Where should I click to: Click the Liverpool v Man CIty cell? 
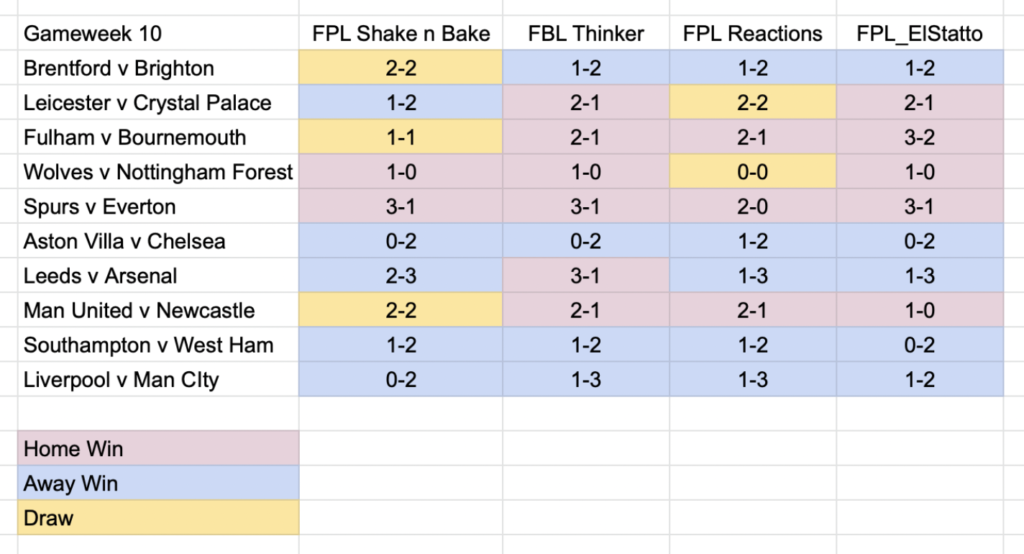(158, 380)
